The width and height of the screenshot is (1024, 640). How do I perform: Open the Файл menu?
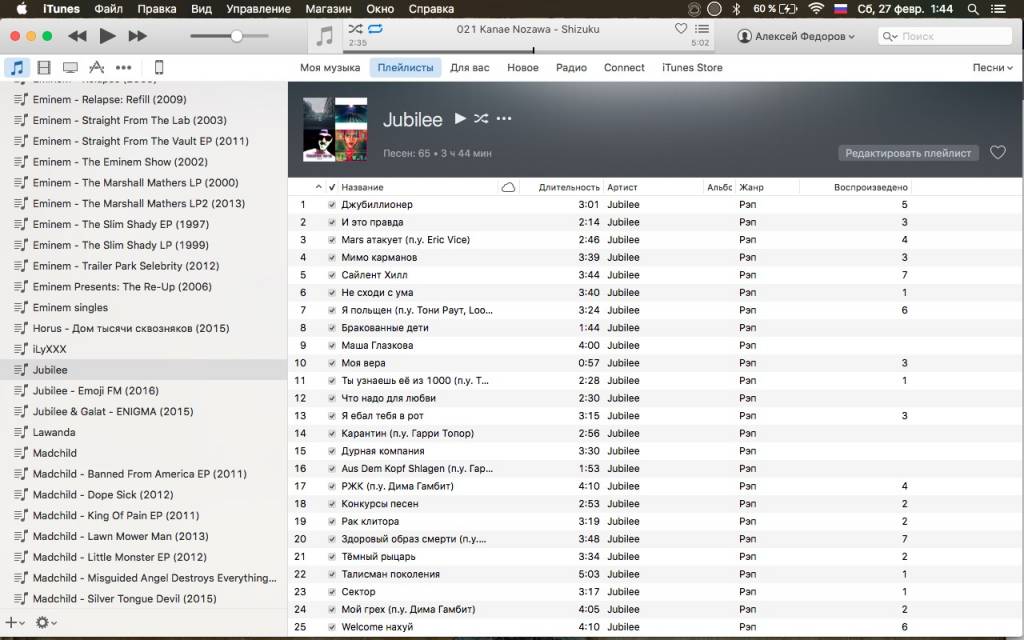(108, 9)
